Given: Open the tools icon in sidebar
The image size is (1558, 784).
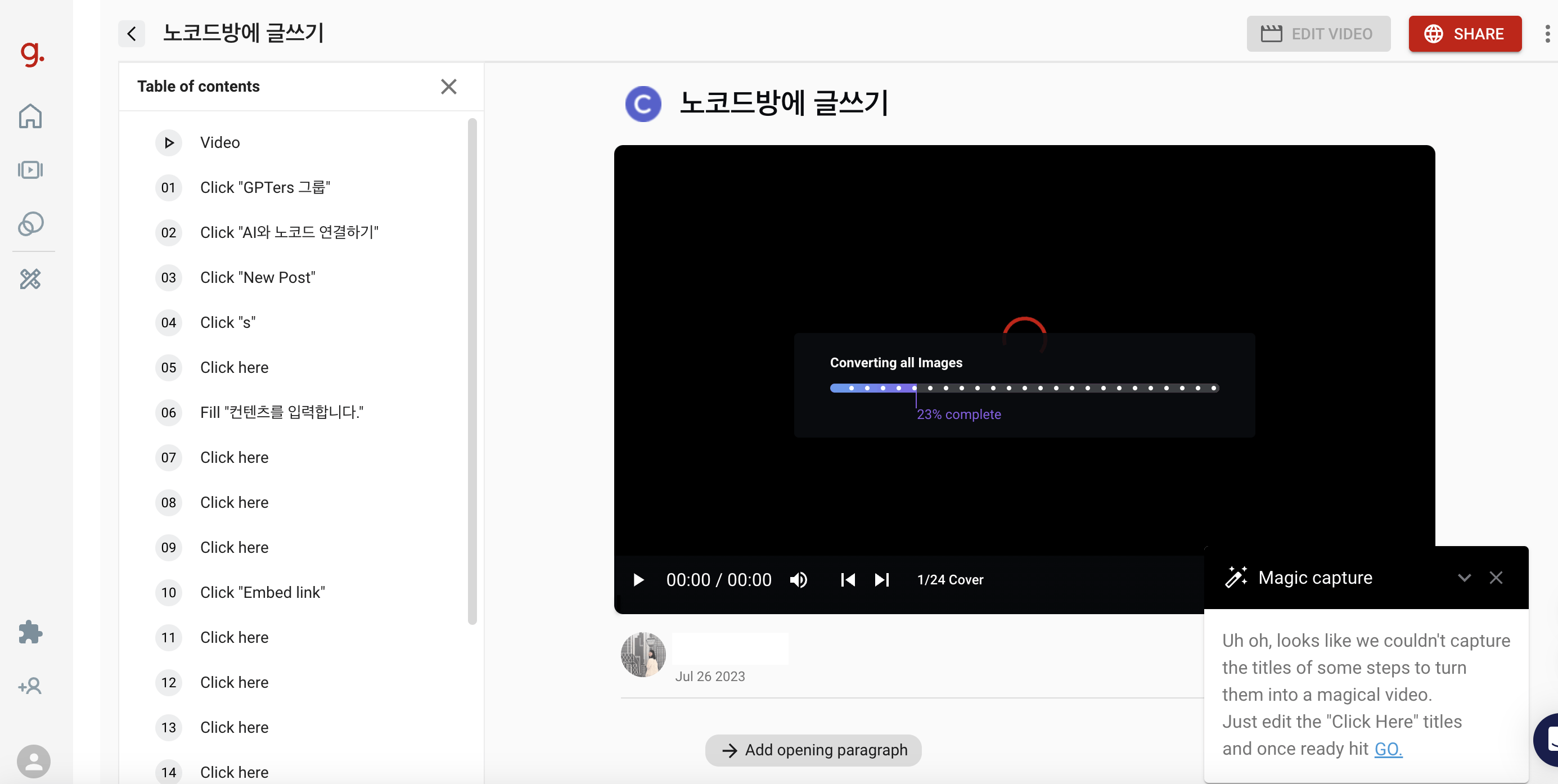Looking at the screenshot, I should coord(30,279).
